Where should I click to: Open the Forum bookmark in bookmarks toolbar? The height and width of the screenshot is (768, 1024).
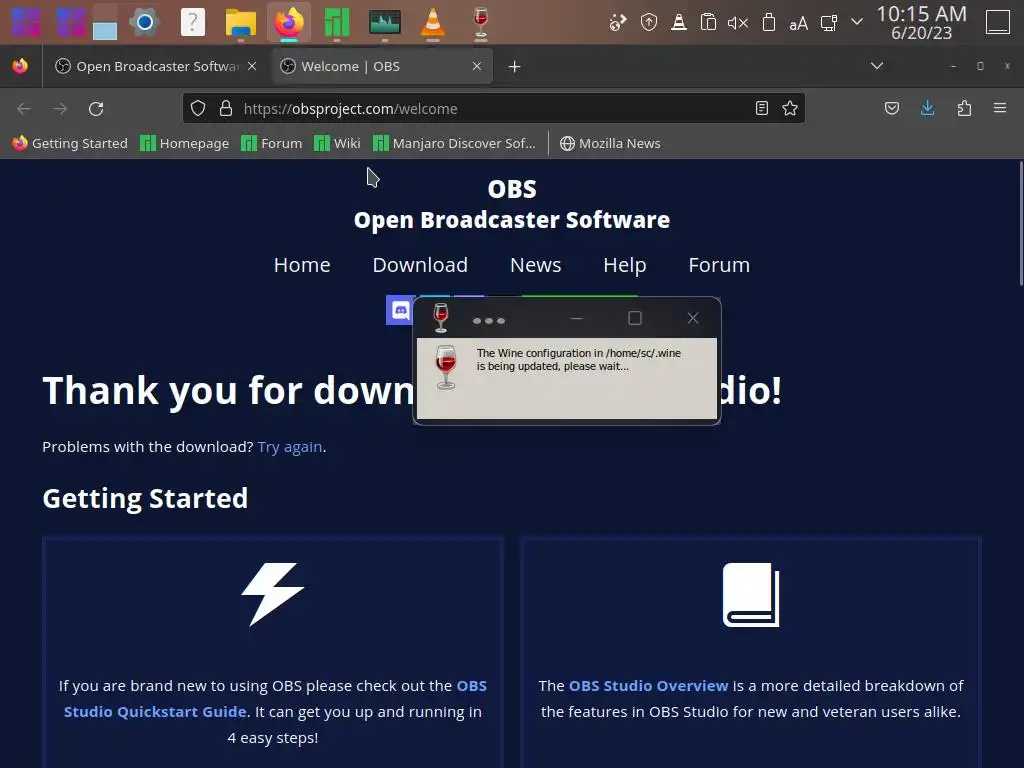pos(272,143)
